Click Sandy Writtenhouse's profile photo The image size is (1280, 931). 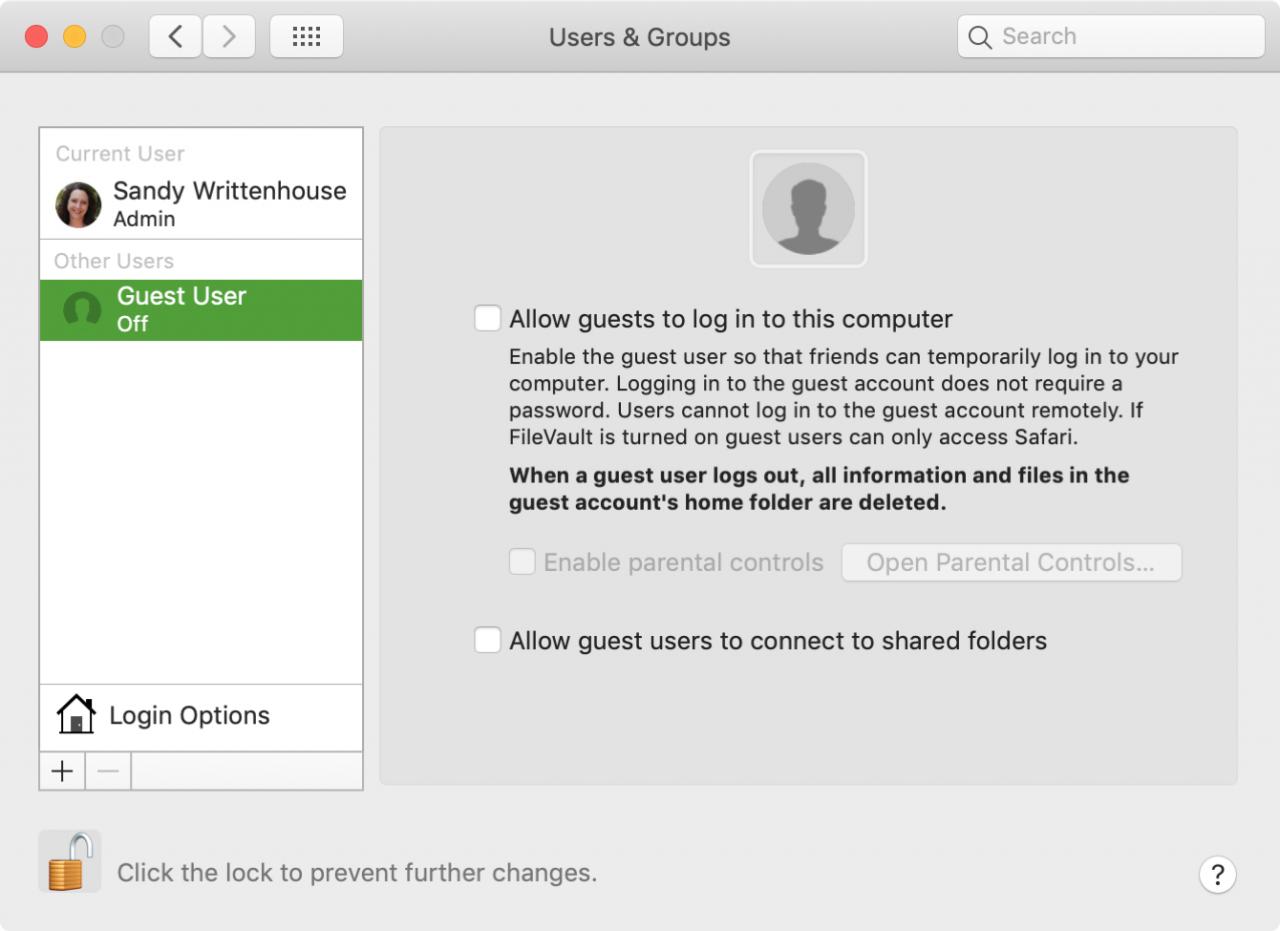[x=78, y=205]
